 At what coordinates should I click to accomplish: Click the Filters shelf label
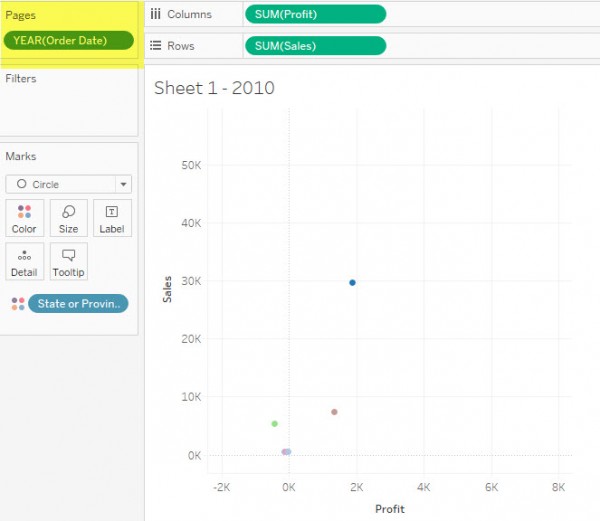pos(21,78)
